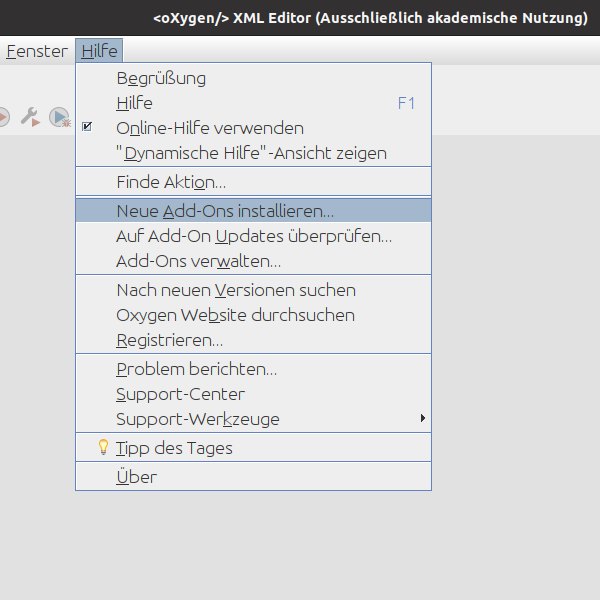This screenshot has height=600, width=600.
Task: Click the wrench transformation scenario icon
Action: pos(31,117)
